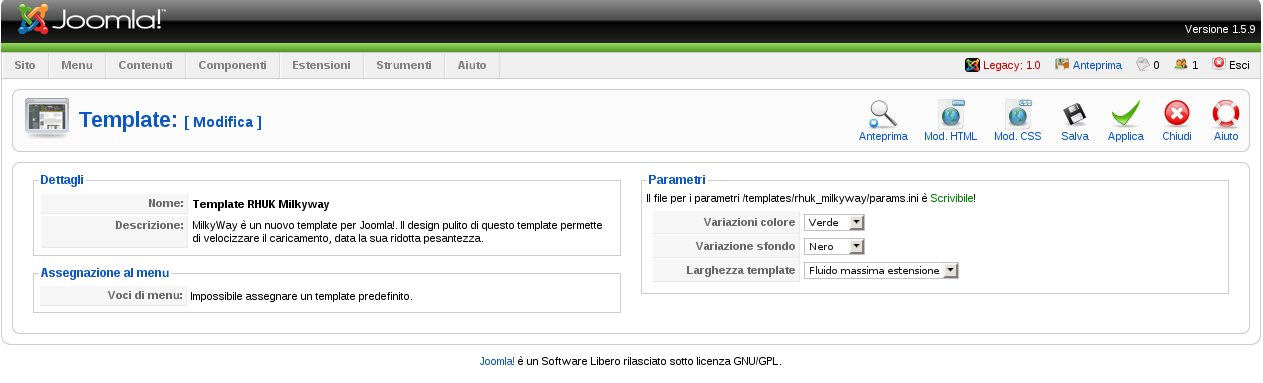Click the Descrizione label
Image resolution: width=1263 pixels, height=383 pixels.
[150, 225]
